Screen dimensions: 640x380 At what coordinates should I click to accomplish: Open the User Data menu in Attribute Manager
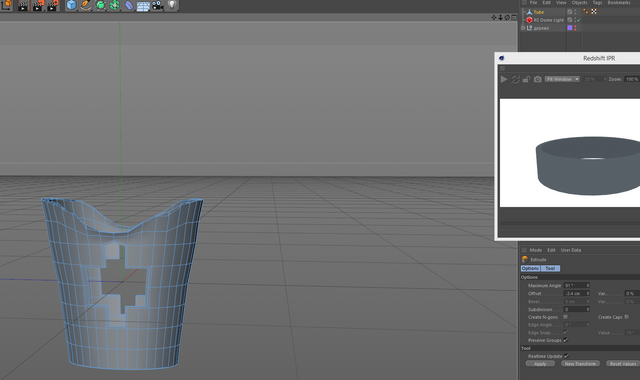[571, 250]
